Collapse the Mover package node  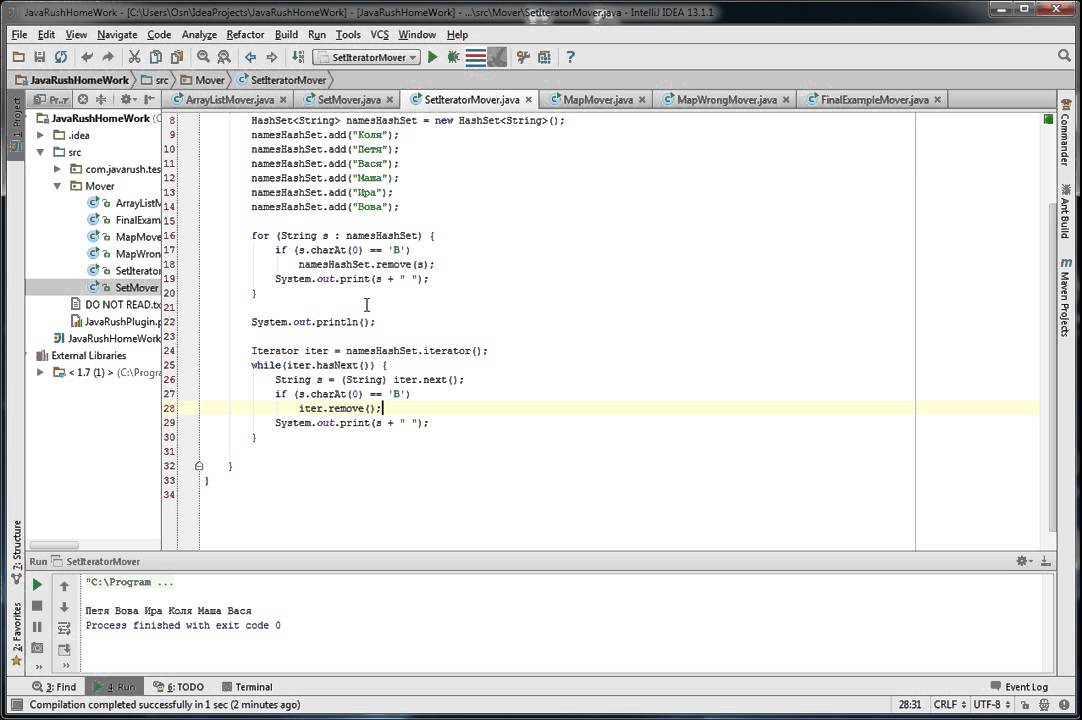[x=57, y=186]
